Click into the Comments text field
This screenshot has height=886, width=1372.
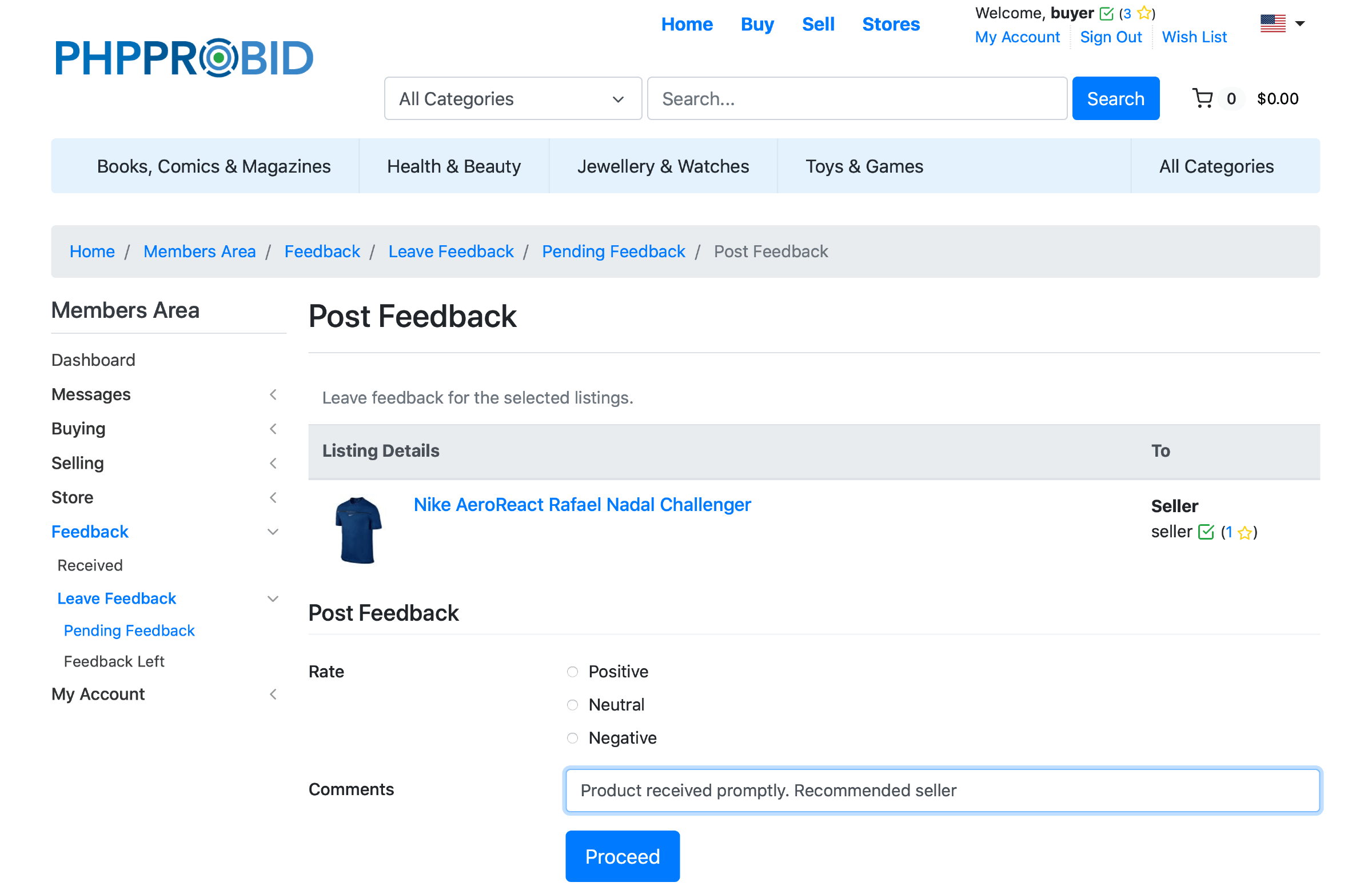click(942, 791)
